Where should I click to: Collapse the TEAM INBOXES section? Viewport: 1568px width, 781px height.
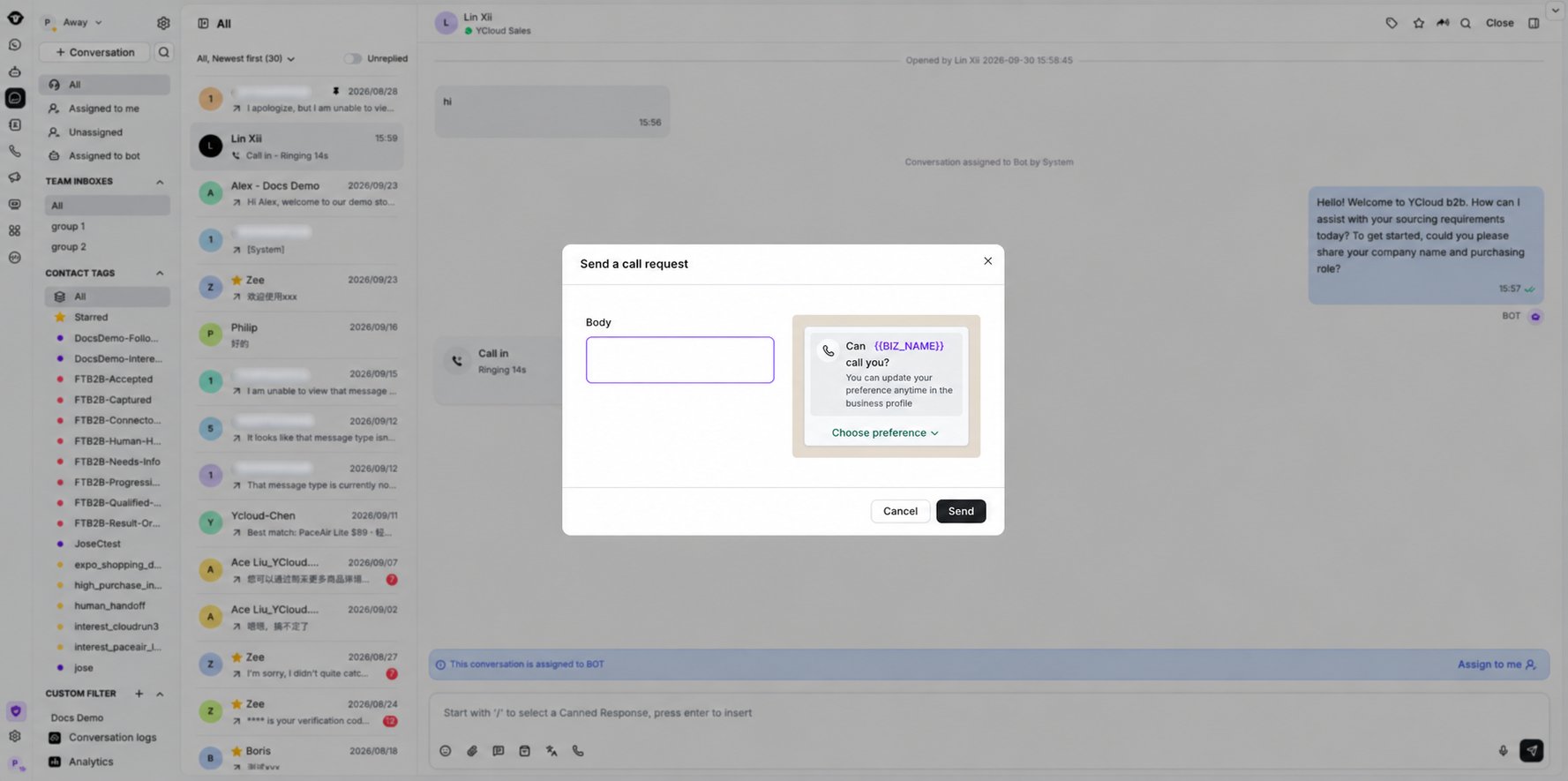coord(160,182)
